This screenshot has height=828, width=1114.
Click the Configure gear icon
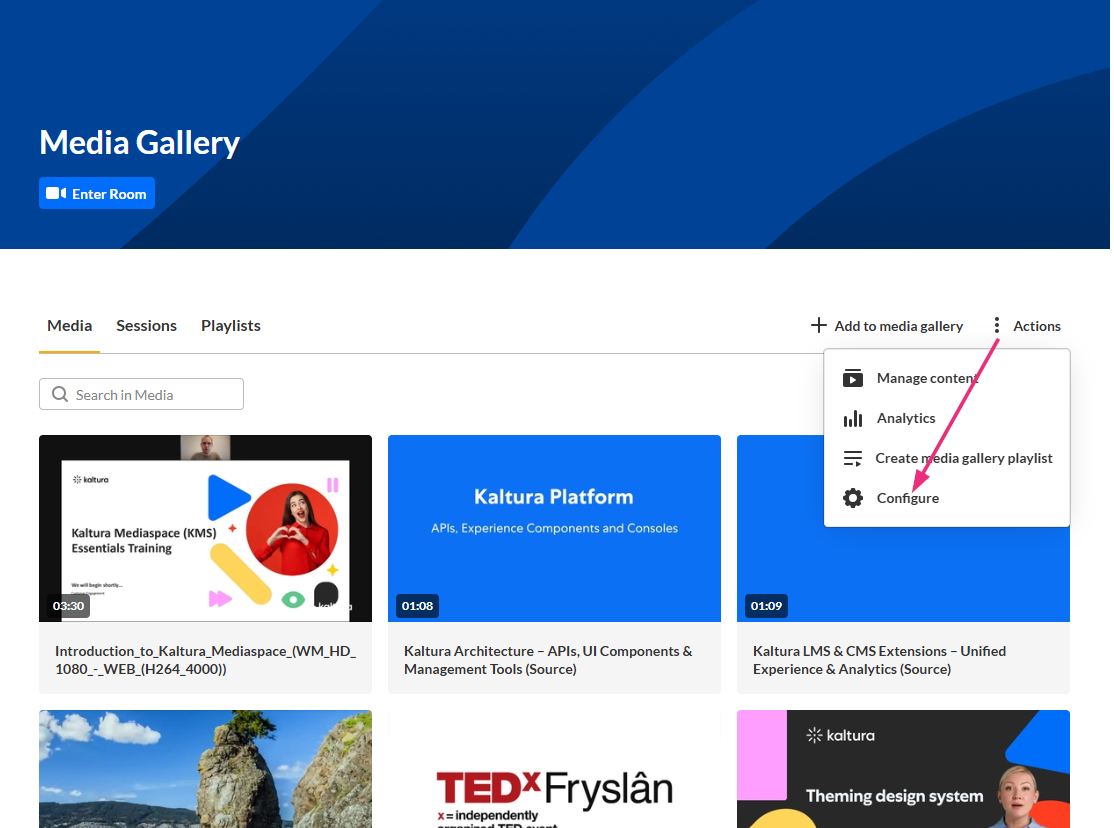853,498
